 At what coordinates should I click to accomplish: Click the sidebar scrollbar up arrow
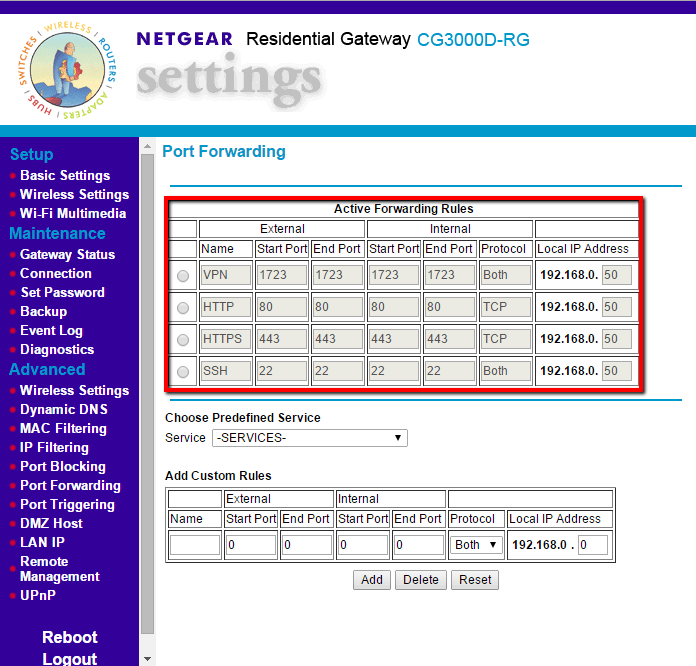pyautogui.click(x=148, y=146)
